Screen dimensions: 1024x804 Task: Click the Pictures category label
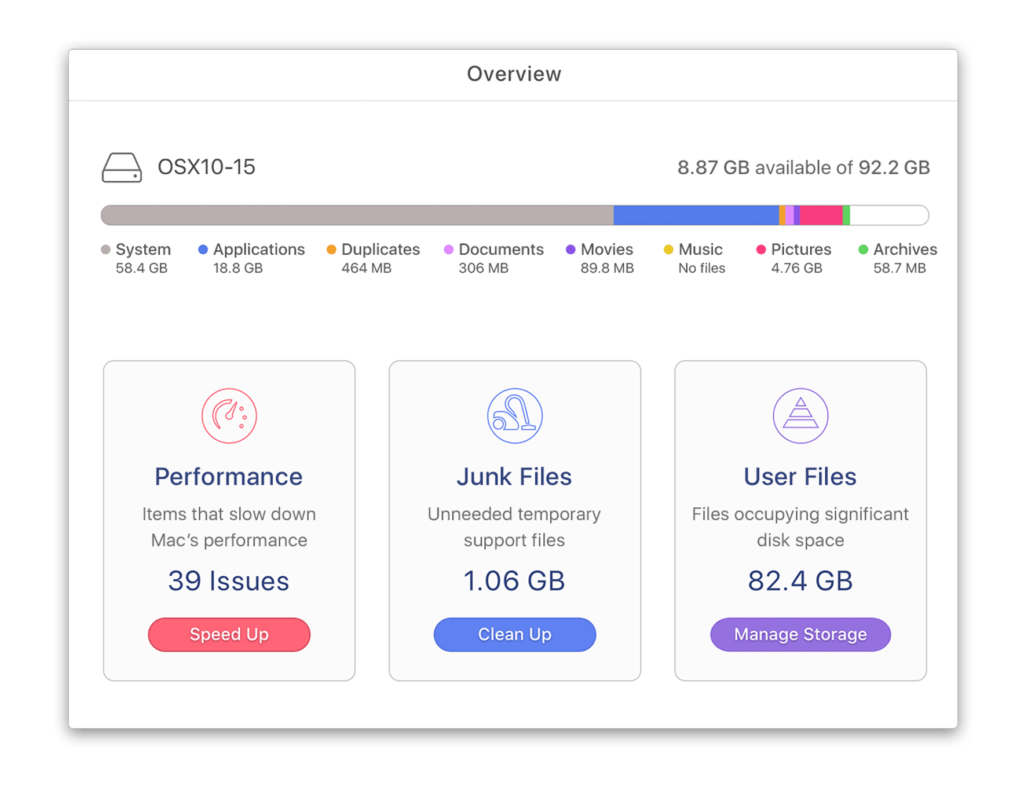point(799,249)
